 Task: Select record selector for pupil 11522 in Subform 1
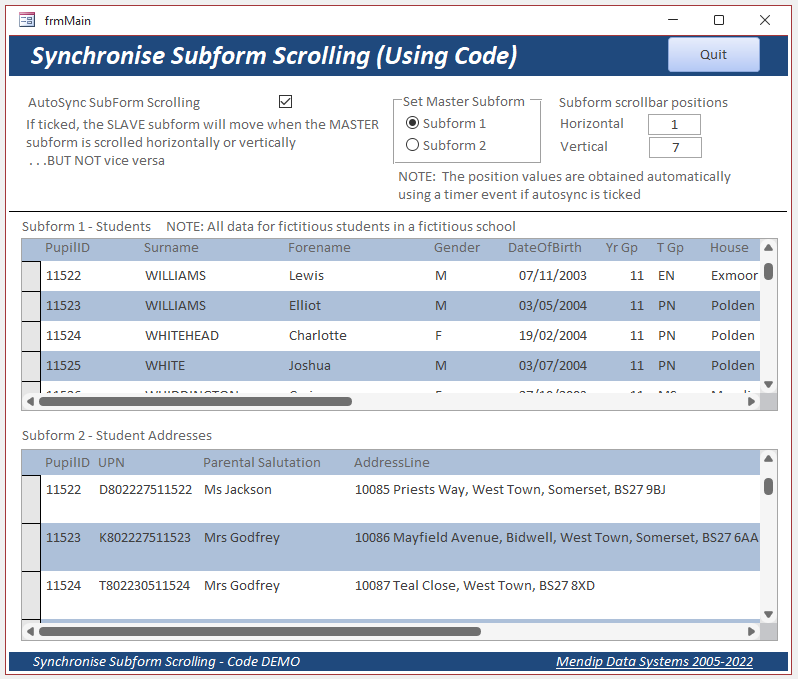(31, 276)
